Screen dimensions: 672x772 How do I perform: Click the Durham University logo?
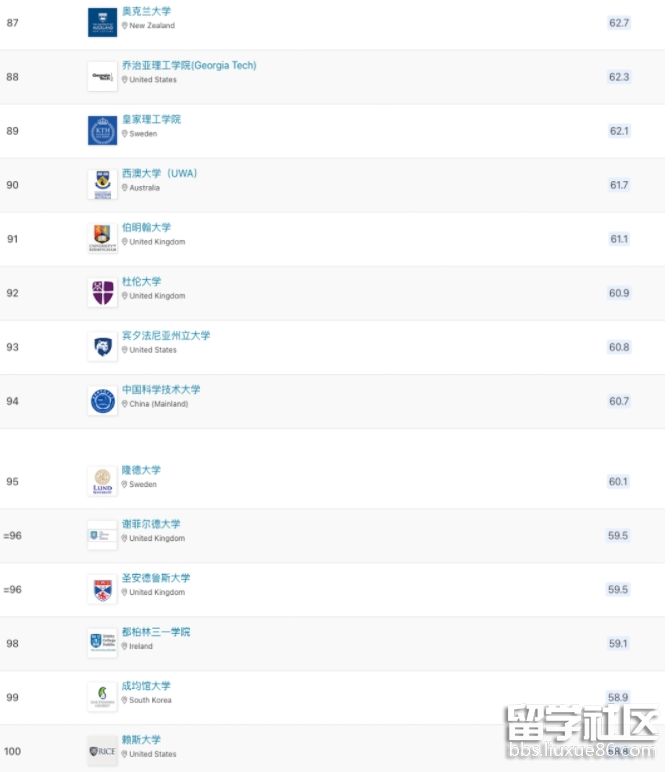tap(102, 292)
